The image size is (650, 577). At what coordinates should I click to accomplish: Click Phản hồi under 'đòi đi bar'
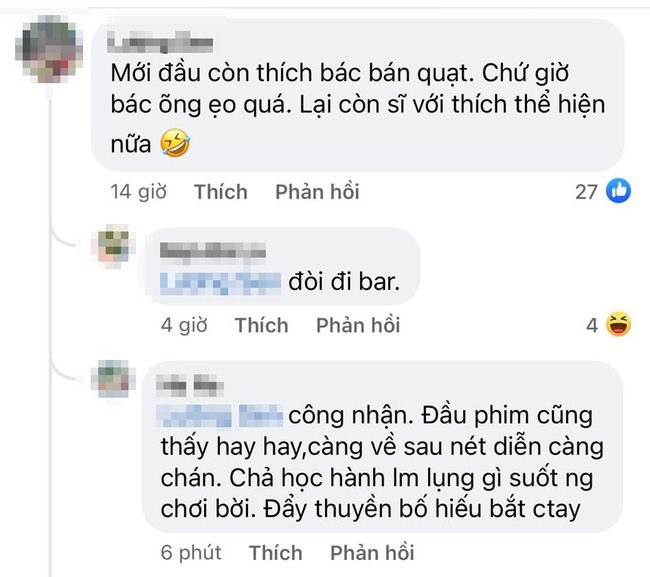pyautogui.click(x=358, y=325)
